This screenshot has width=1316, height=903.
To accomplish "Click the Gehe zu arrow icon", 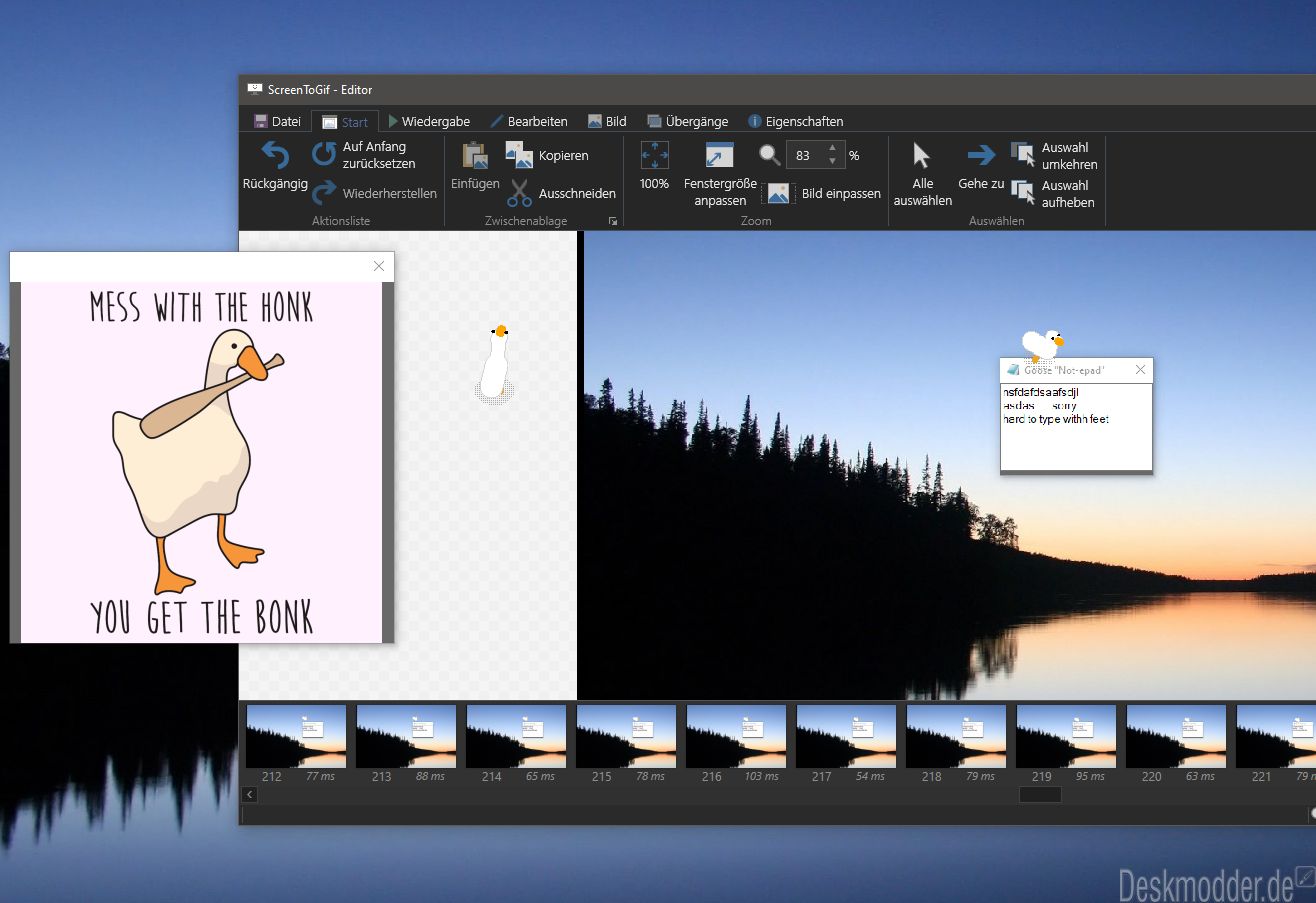I will (981, 155).
